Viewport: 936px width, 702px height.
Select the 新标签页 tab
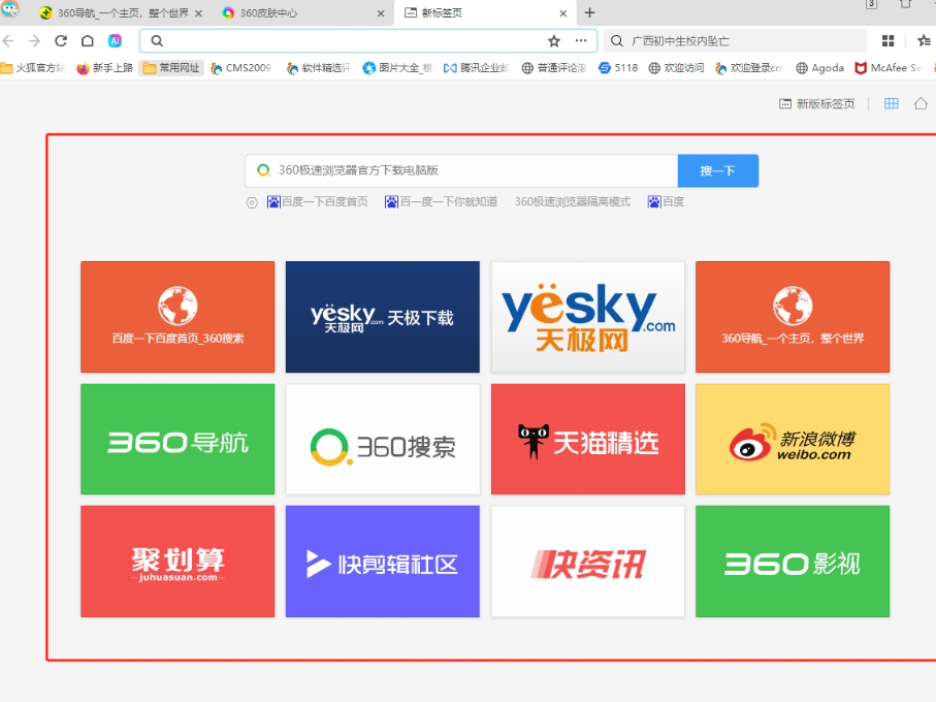click(484, 13)
